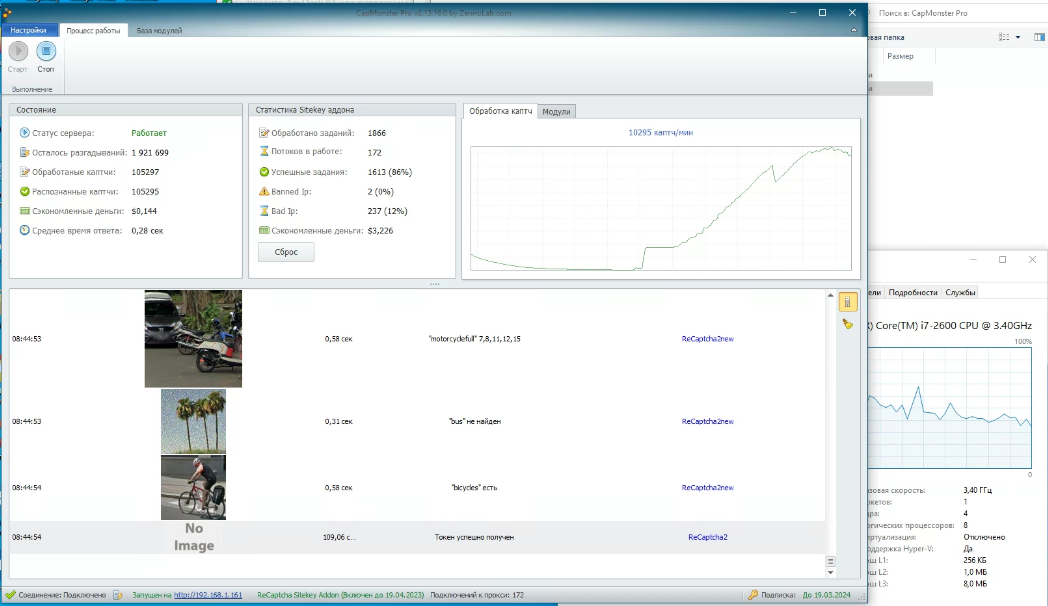The height and width of the screenshot is (606, 1048).
Task: Click the subscription key icon in status bar
Action: pyautogui.click(x=753, y=595)
